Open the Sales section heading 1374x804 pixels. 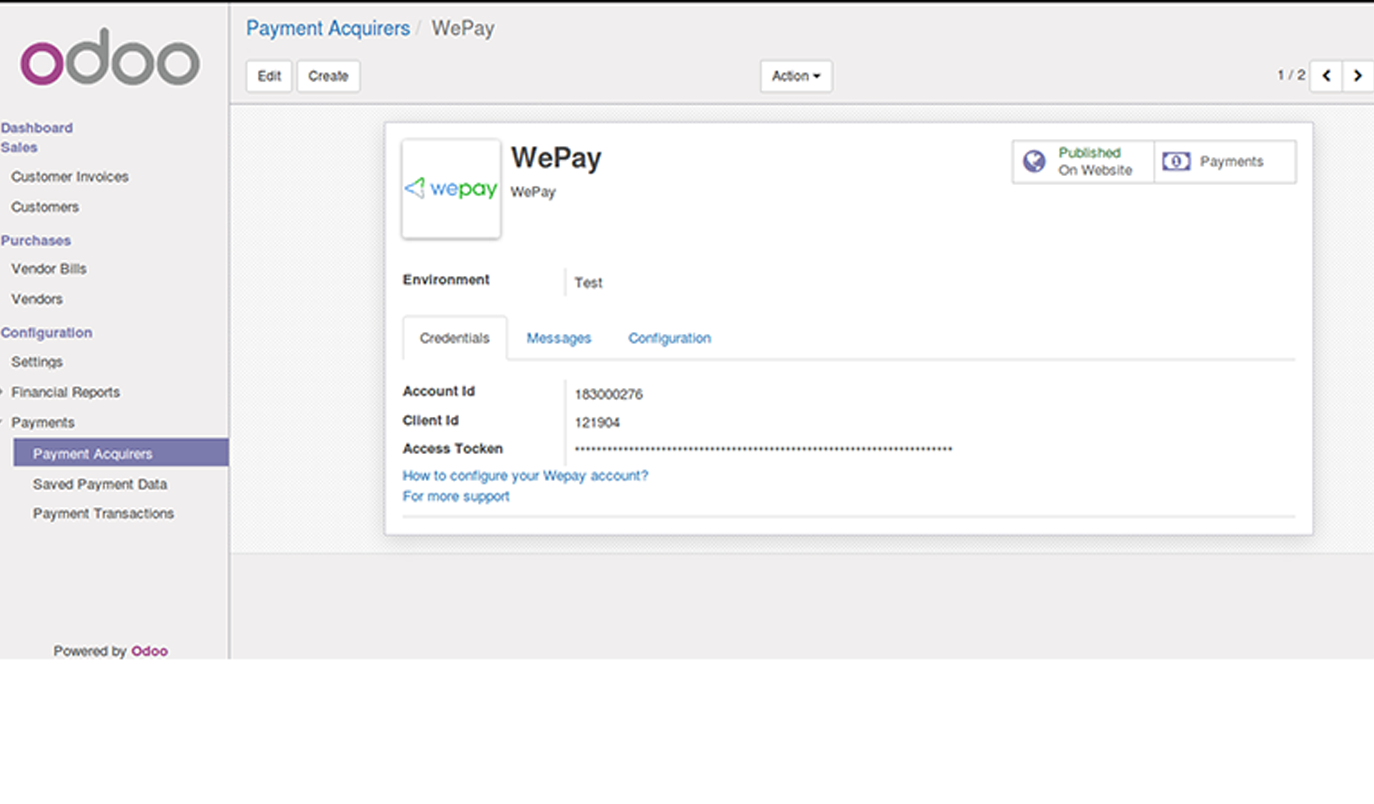[19, 147]
